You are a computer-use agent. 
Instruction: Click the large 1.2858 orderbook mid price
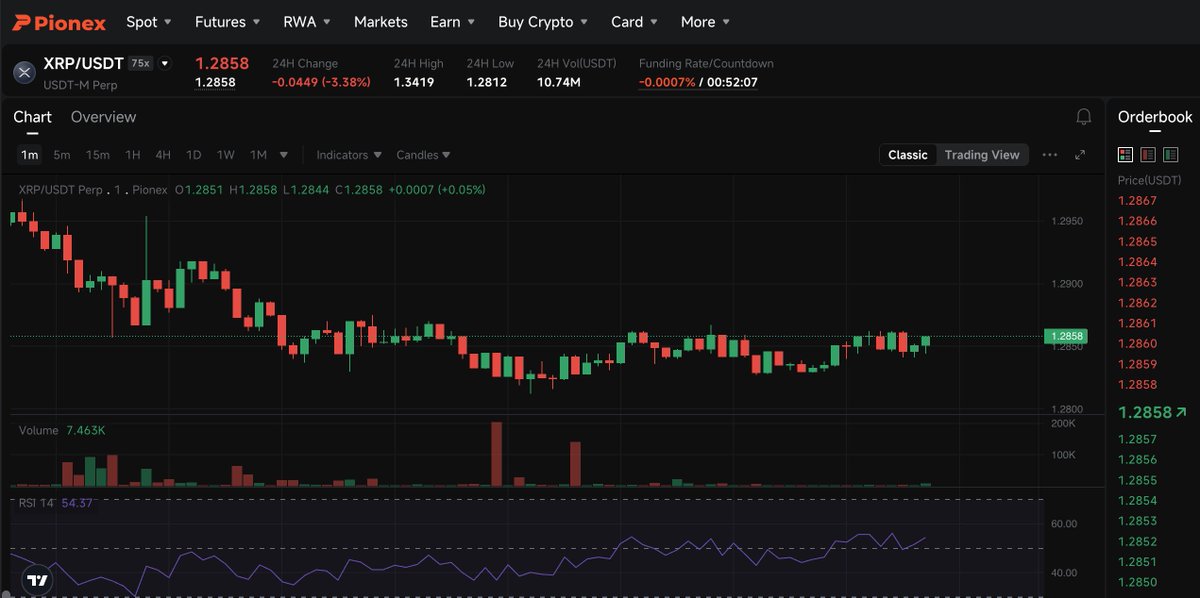1144,412
